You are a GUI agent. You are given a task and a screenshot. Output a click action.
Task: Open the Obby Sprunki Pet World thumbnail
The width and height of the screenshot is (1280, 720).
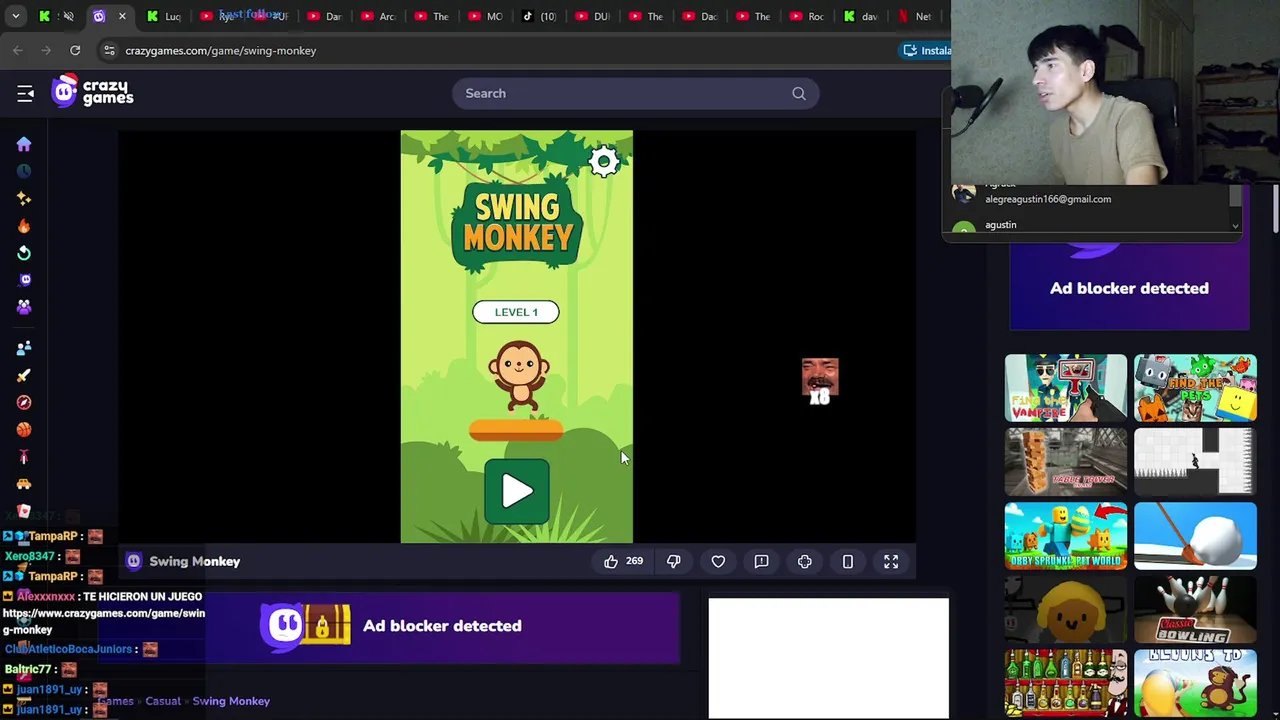coord(1066,535)
